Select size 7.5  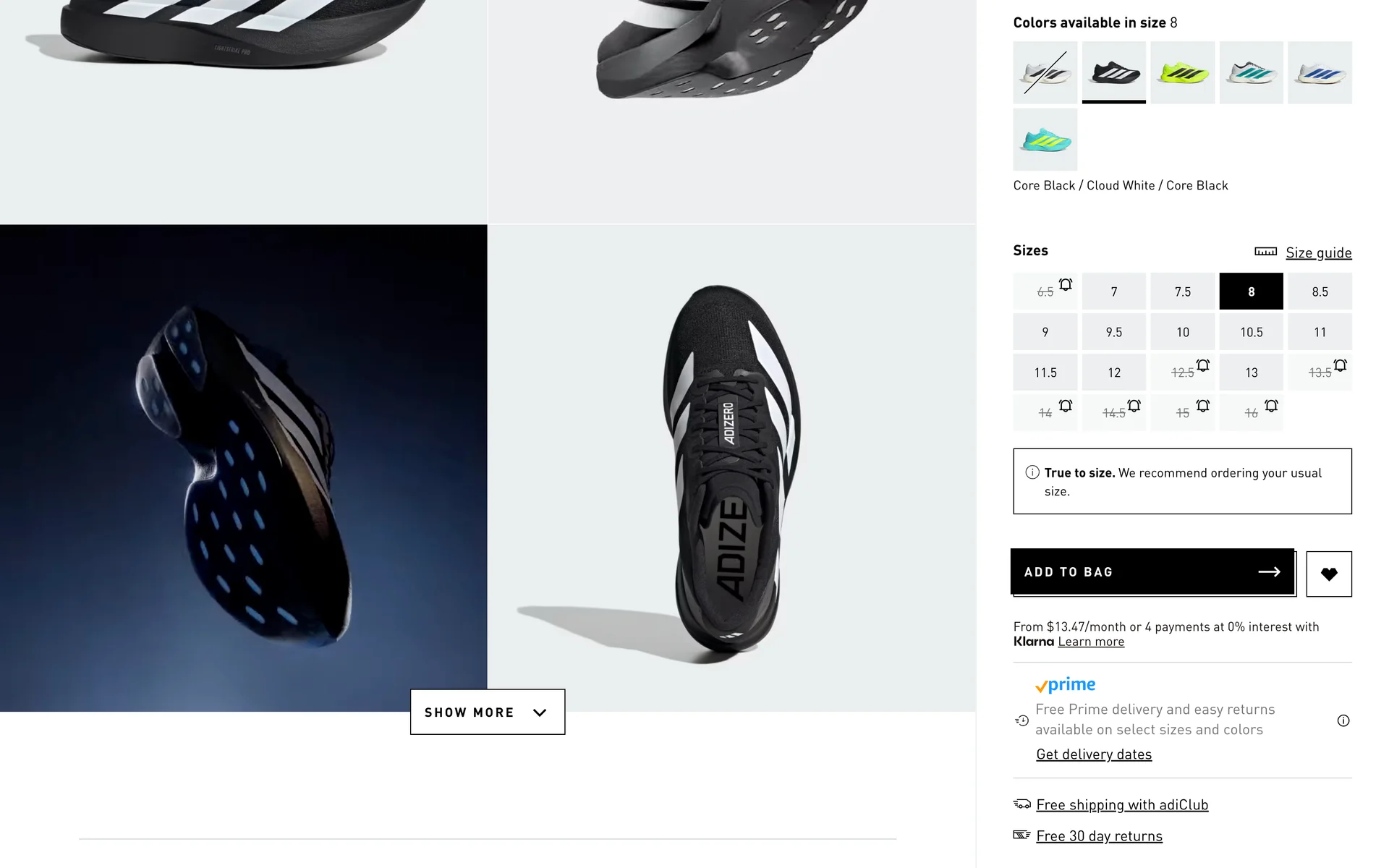tap(1182, 292)
